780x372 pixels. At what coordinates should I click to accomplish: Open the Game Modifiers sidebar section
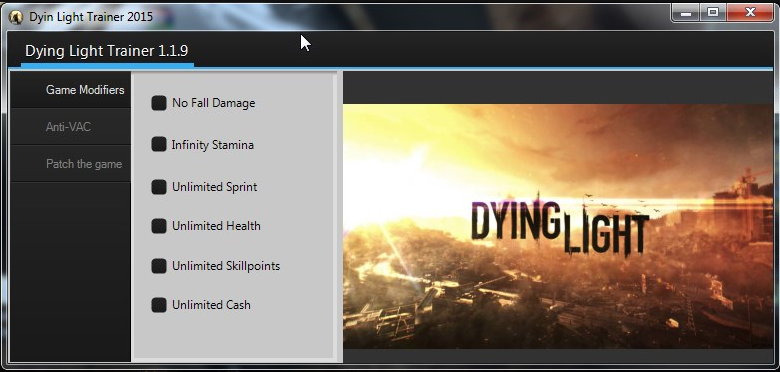click(x=71, y=90)
